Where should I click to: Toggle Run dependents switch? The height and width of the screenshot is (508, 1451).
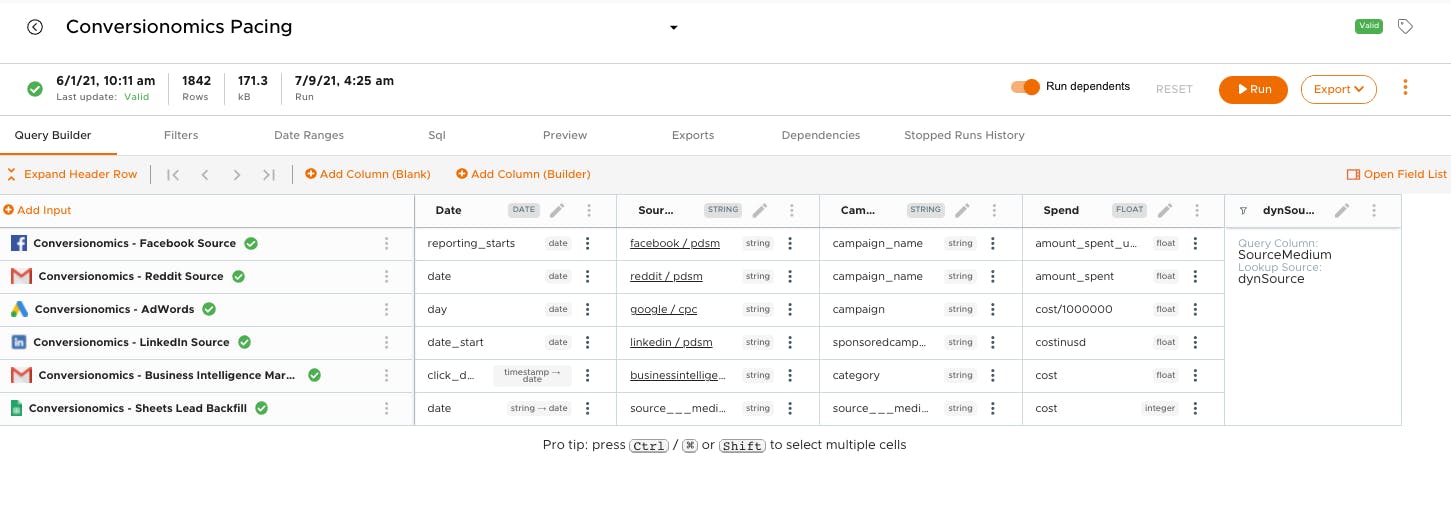(1025, 87)
